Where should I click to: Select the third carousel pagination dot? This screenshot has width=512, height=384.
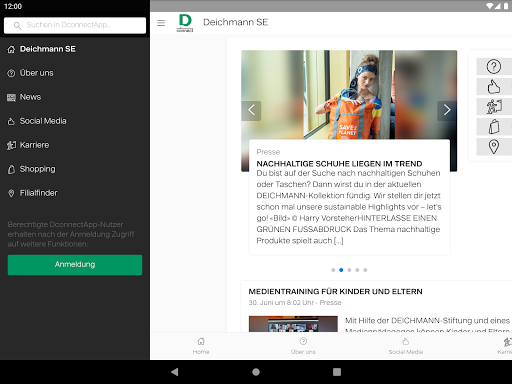click(x=349, y=270)
